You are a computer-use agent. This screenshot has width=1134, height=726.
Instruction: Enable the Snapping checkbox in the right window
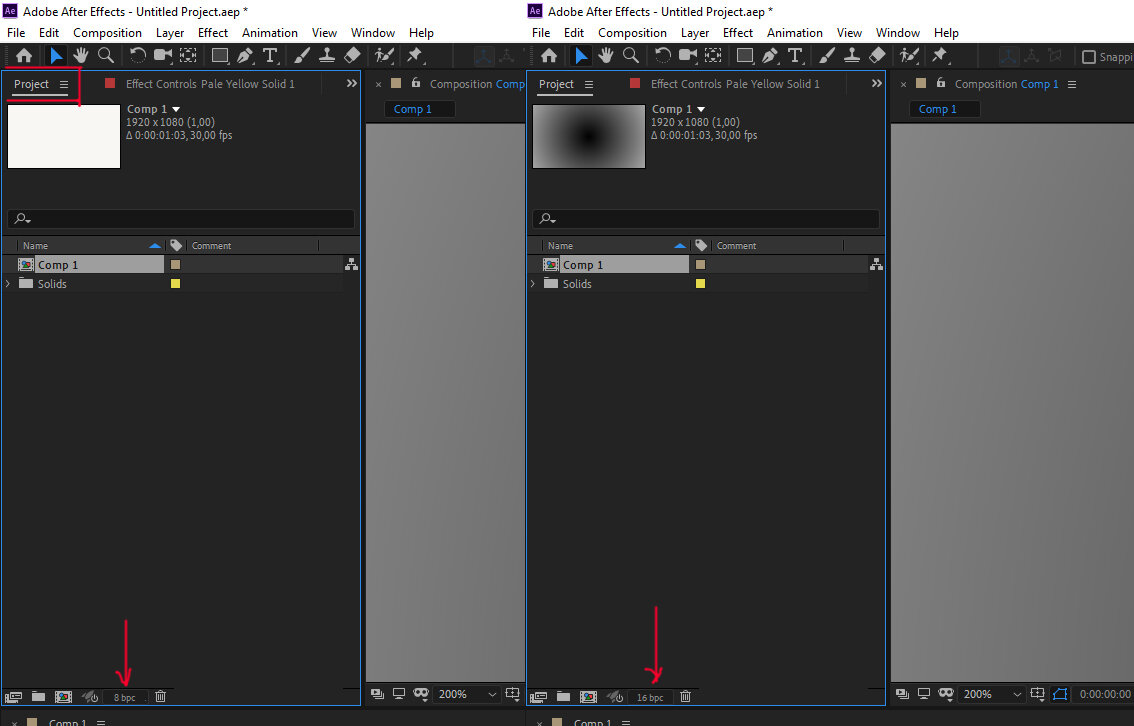[x=1088, y=56]
